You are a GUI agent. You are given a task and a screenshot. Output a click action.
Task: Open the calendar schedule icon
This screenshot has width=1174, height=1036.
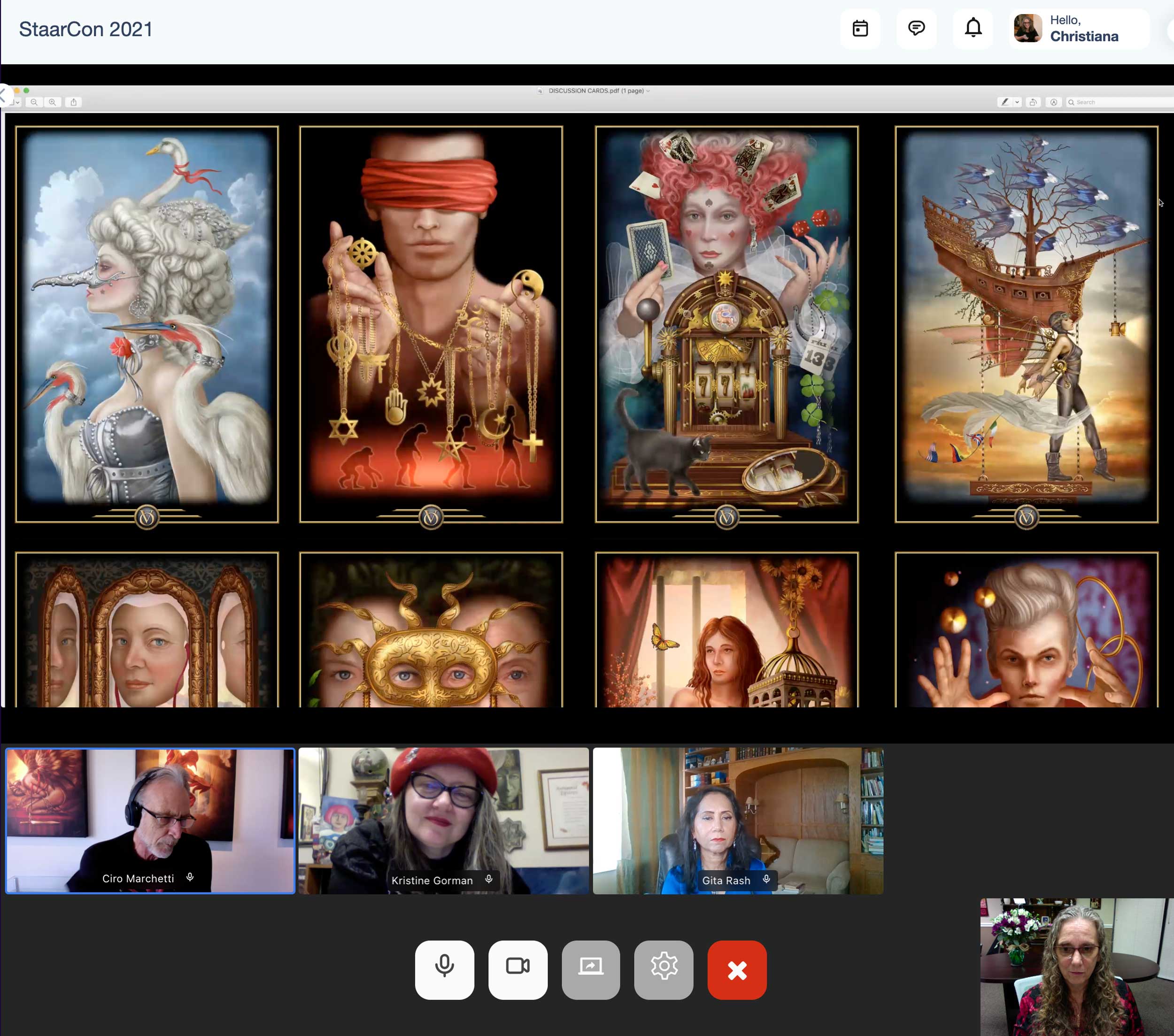coord(860,28)
